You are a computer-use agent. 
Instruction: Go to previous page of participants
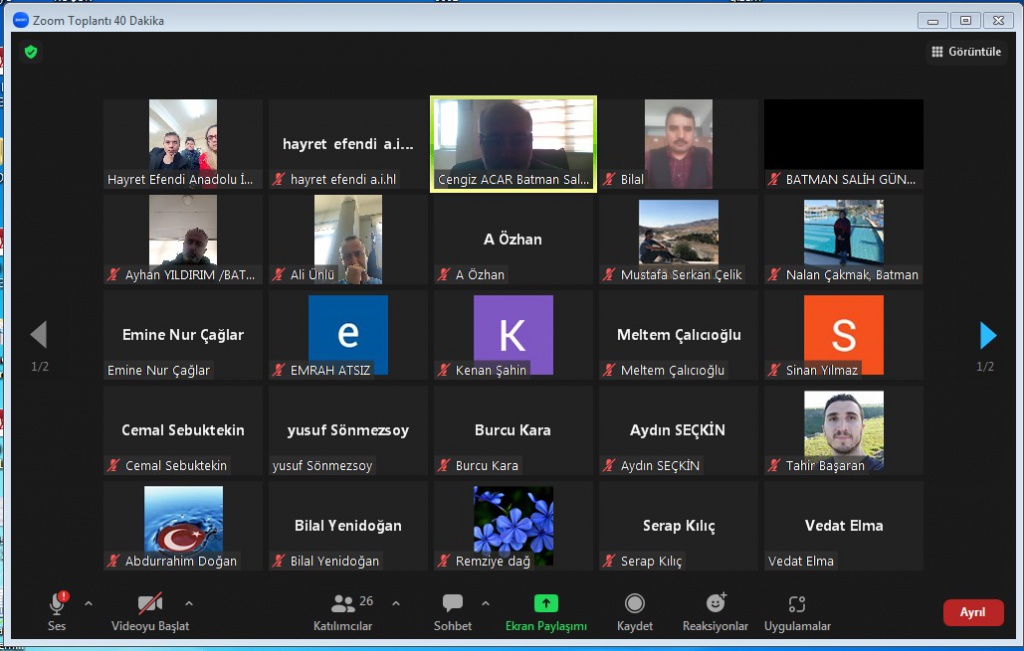(x=39, y=335)
